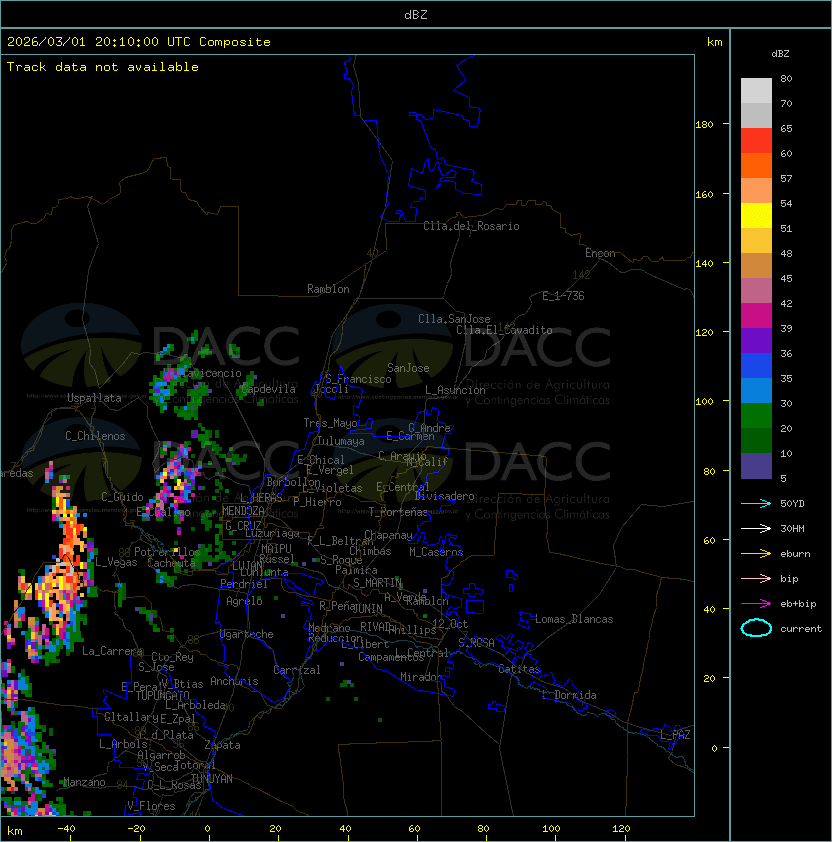The height and width of the screenshot is (842, 832).
Task: Click the 'MAIPU' map label
Action: (x=276, y=549)
